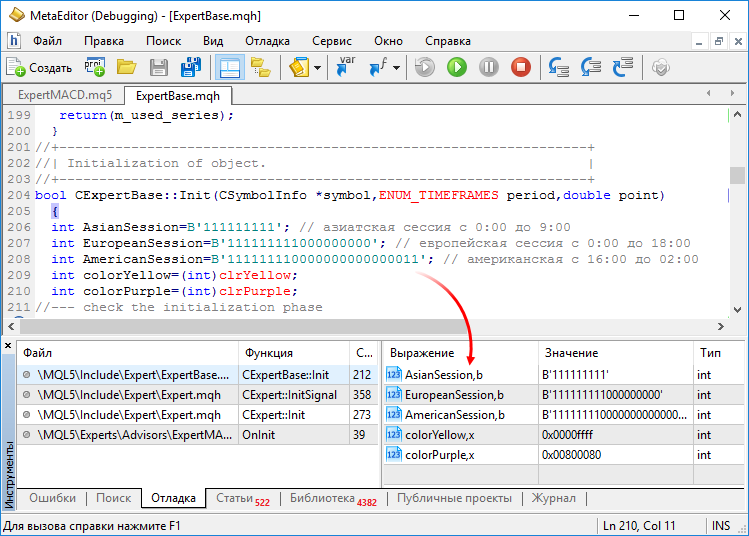Open the Справка menu
Screen dimensions: 749x536
(x=448, y=41)
